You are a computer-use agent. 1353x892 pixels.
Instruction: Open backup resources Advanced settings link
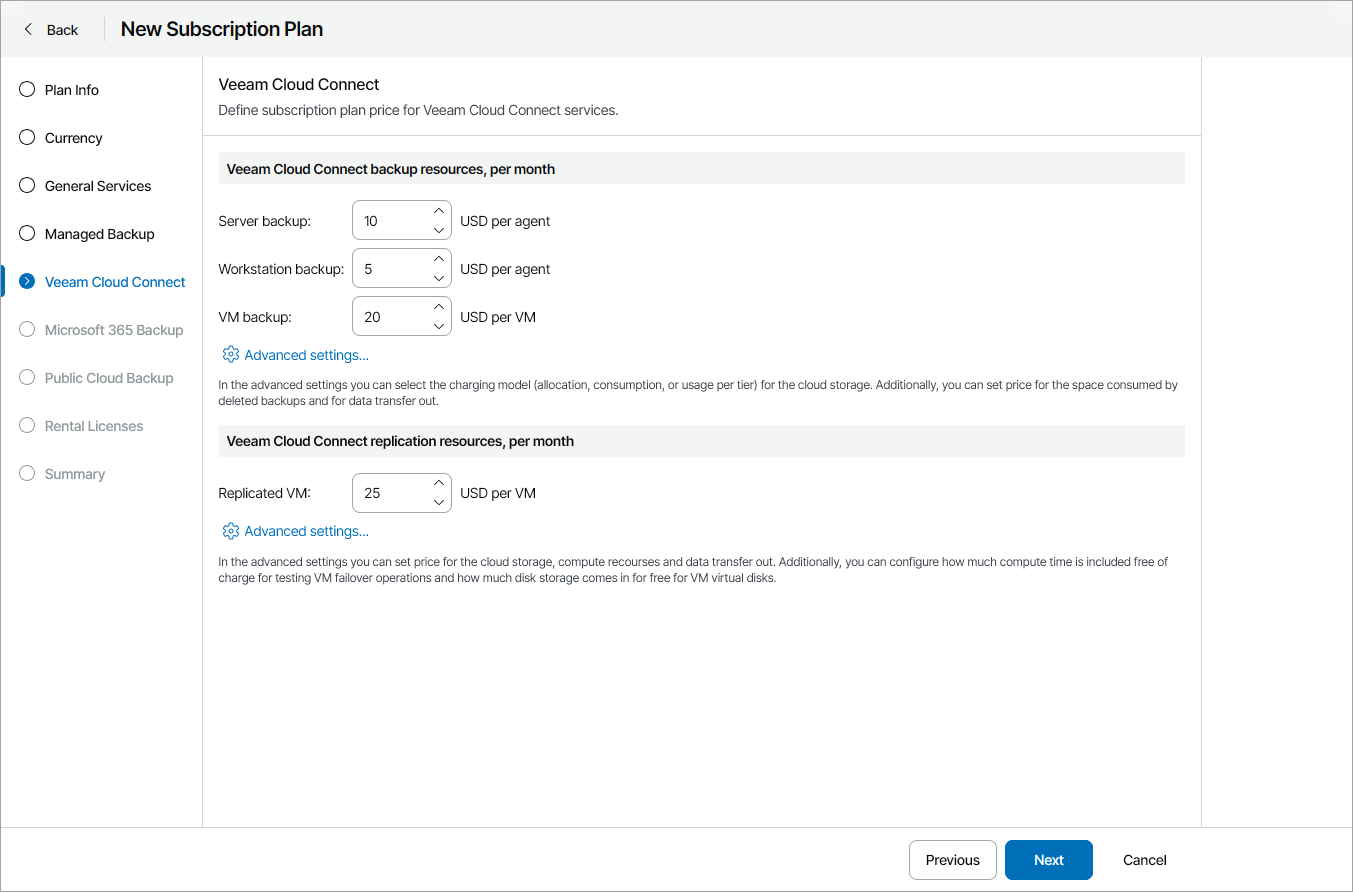coord(306,355)
